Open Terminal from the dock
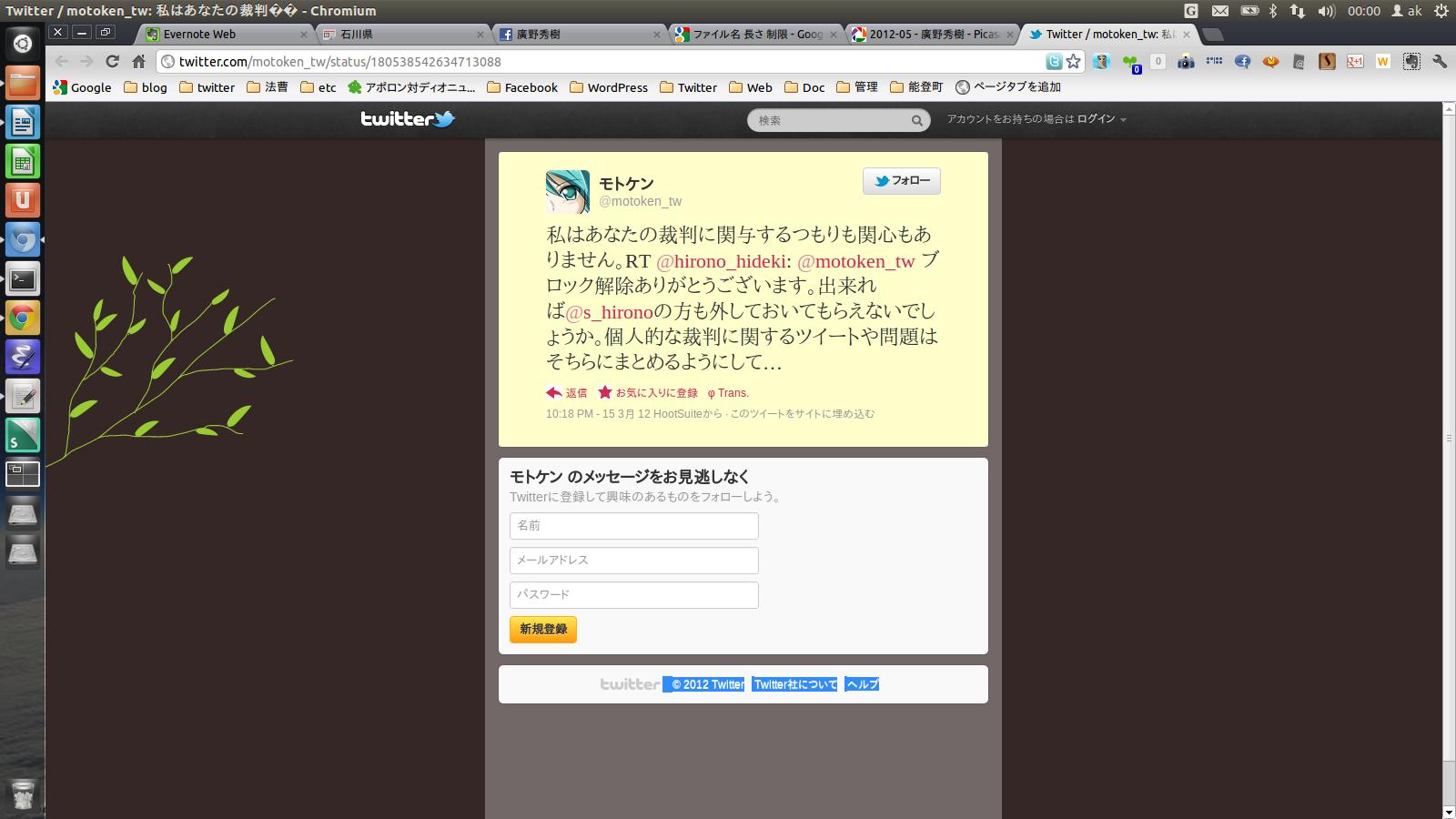This screenshot has height=819, width=1456. 23,278
